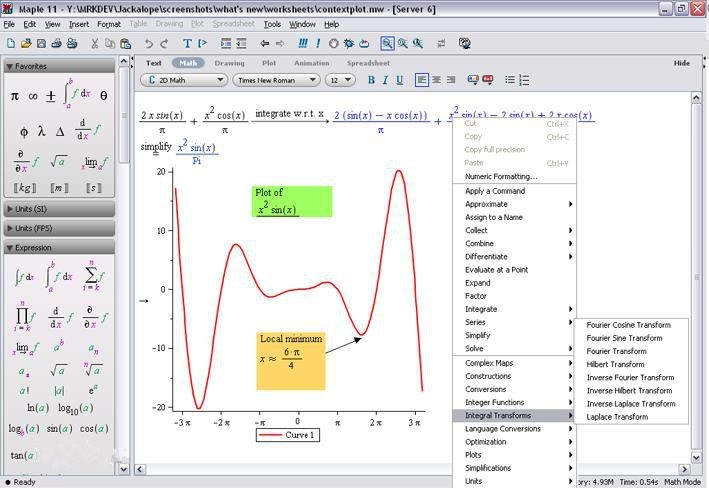
Task: Open the 2D Math style dropdown
Action: pyautogui.click(x=184, y=80)
